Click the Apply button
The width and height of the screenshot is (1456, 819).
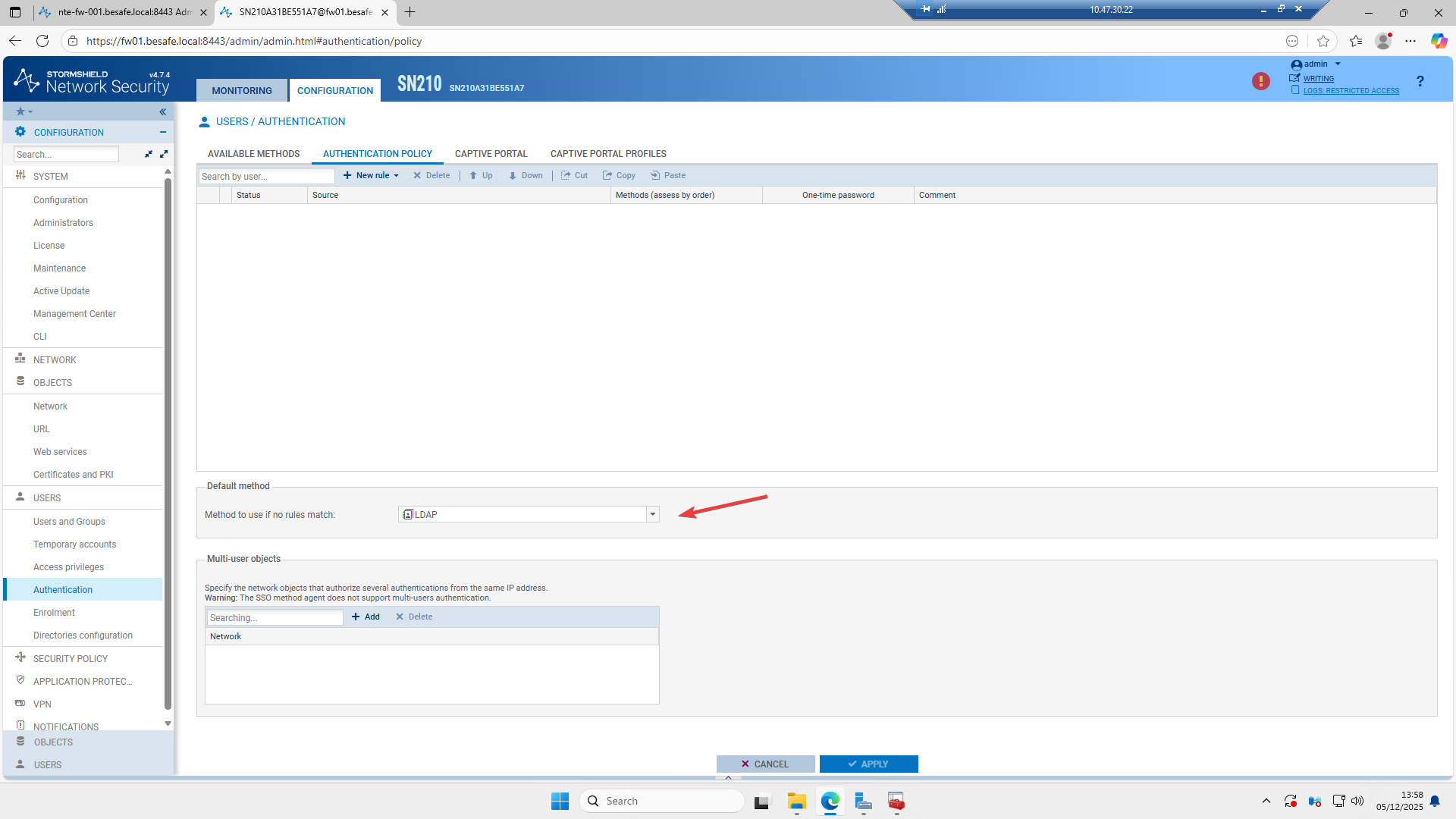[x=868, y=764]
